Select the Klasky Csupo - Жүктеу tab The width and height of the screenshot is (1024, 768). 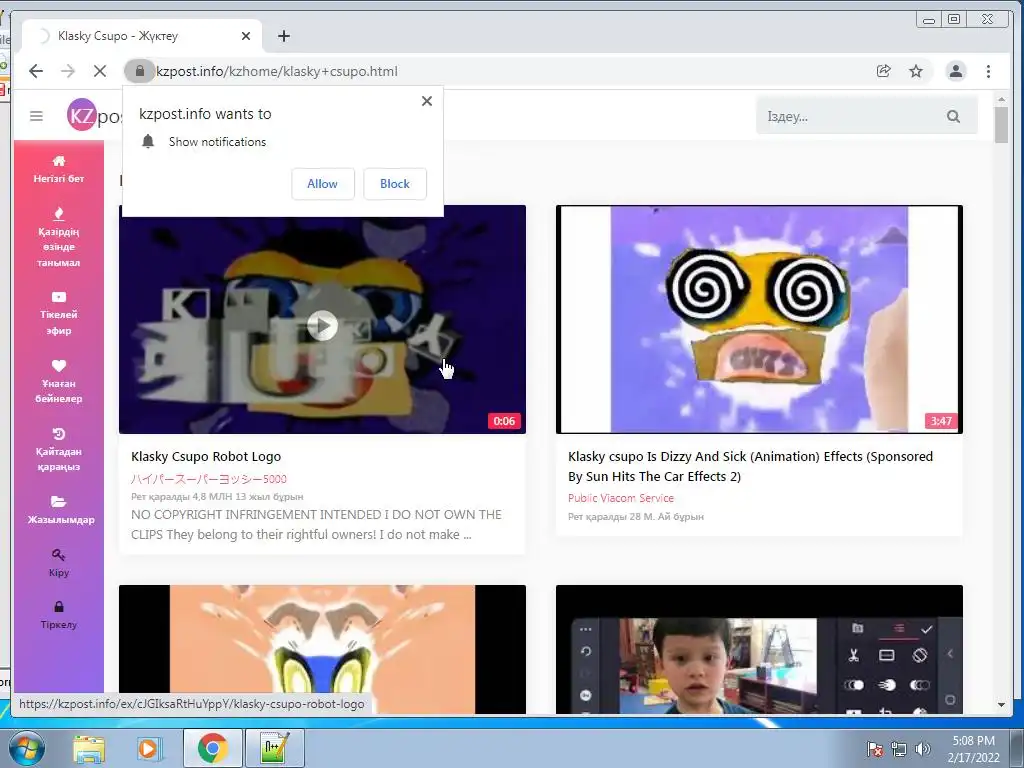(142, 36)
